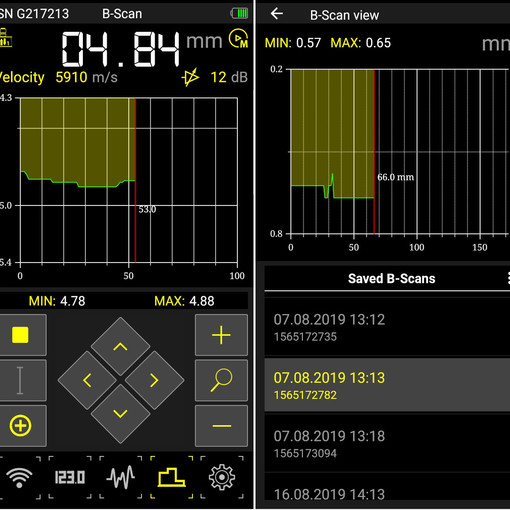Tap the measurement mode icon beside mm
510x510 pixels.
pos(238,39)
